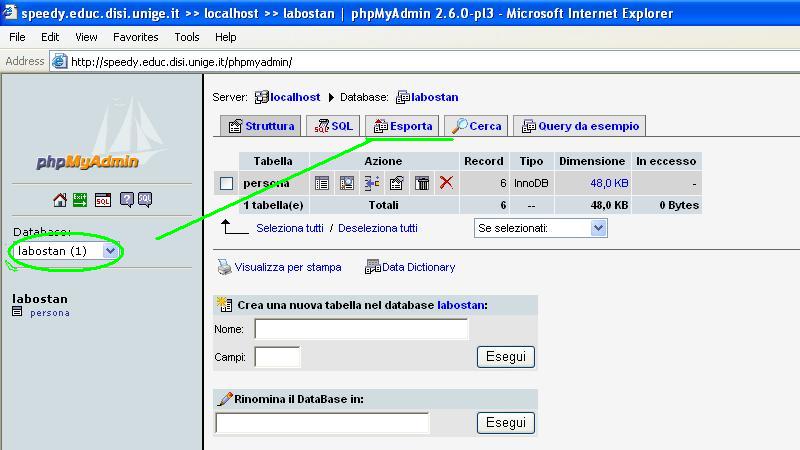Screen dimensions: 800x450
Task: Expand the labostan database dropdown
Action: (x=110, y=251)
